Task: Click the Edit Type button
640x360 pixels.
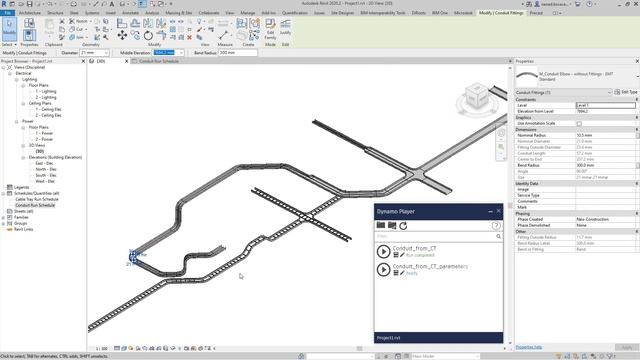Action: click(626, 92)
